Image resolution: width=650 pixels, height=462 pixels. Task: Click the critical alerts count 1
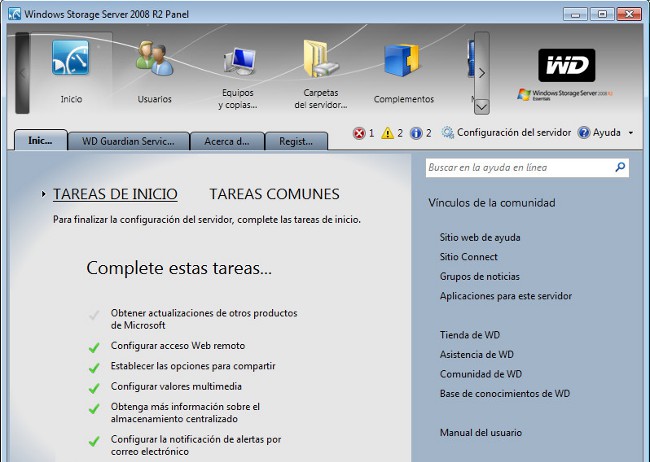pyautogui.click(x=371, y=133)
